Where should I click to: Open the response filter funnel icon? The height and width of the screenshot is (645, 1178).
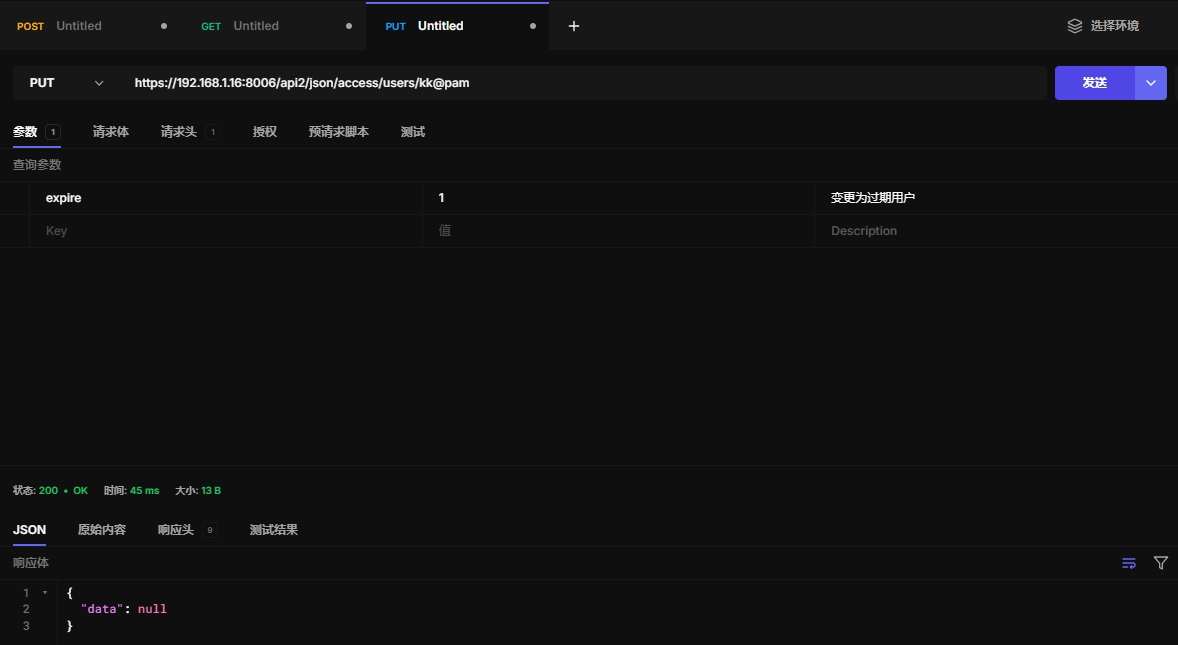[x=1160, y=563]
